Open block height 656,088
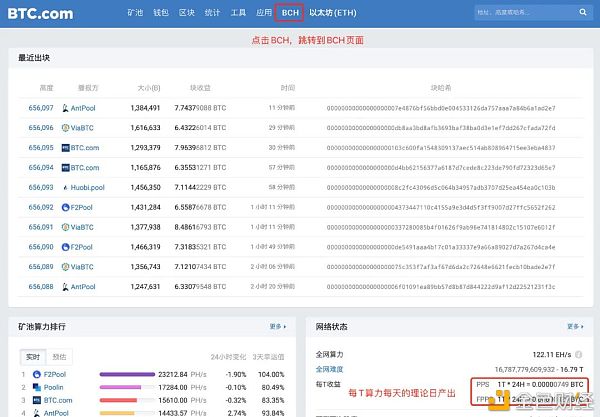The height and width of the screenshot is (417, 600). pos(41,287)
